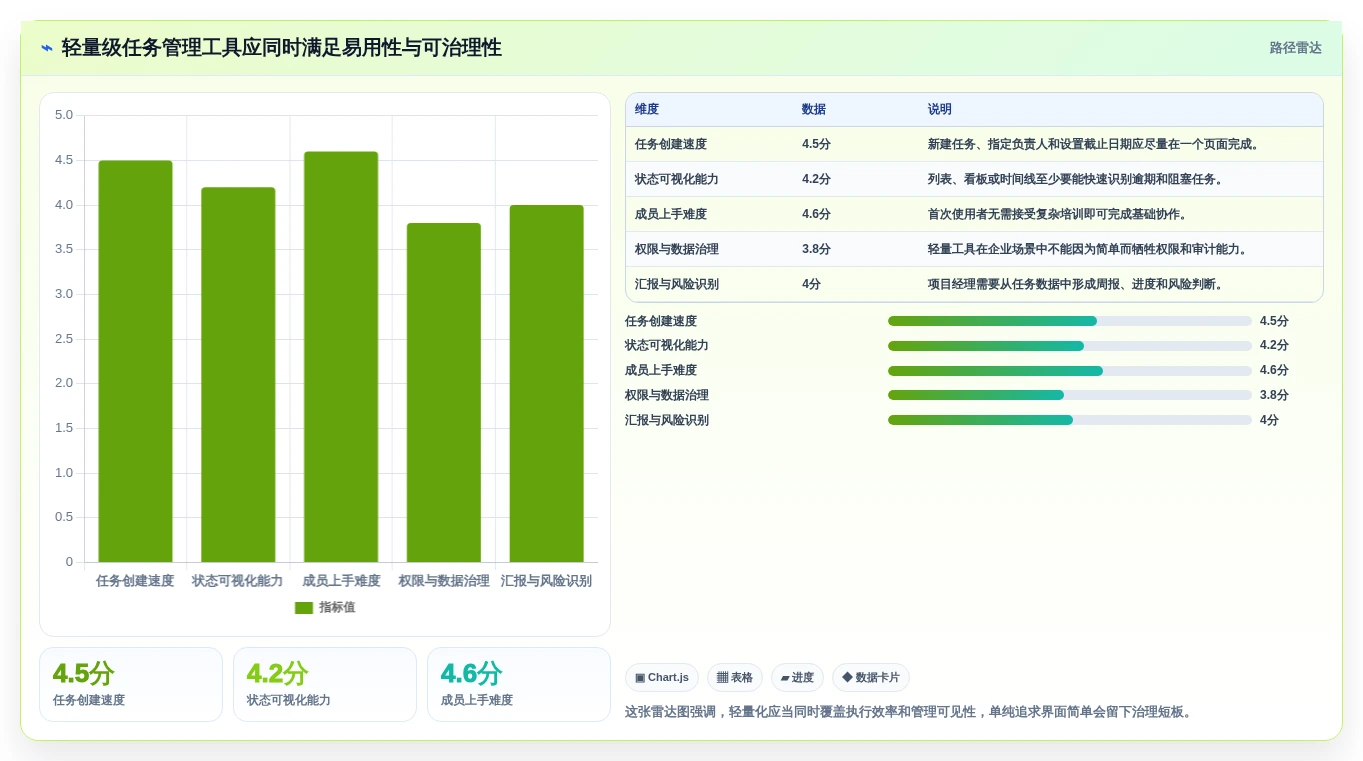Click the 进度 tag chip

coord(797,678)
